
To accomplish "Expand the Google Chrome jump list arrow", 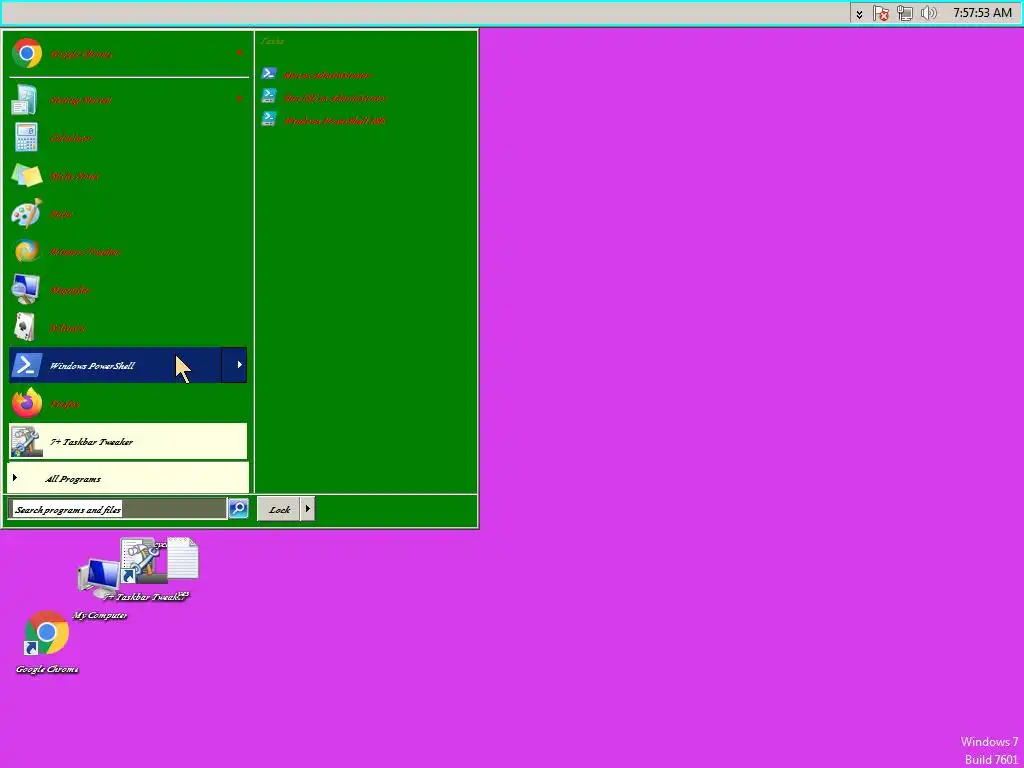I will (239, 54).
